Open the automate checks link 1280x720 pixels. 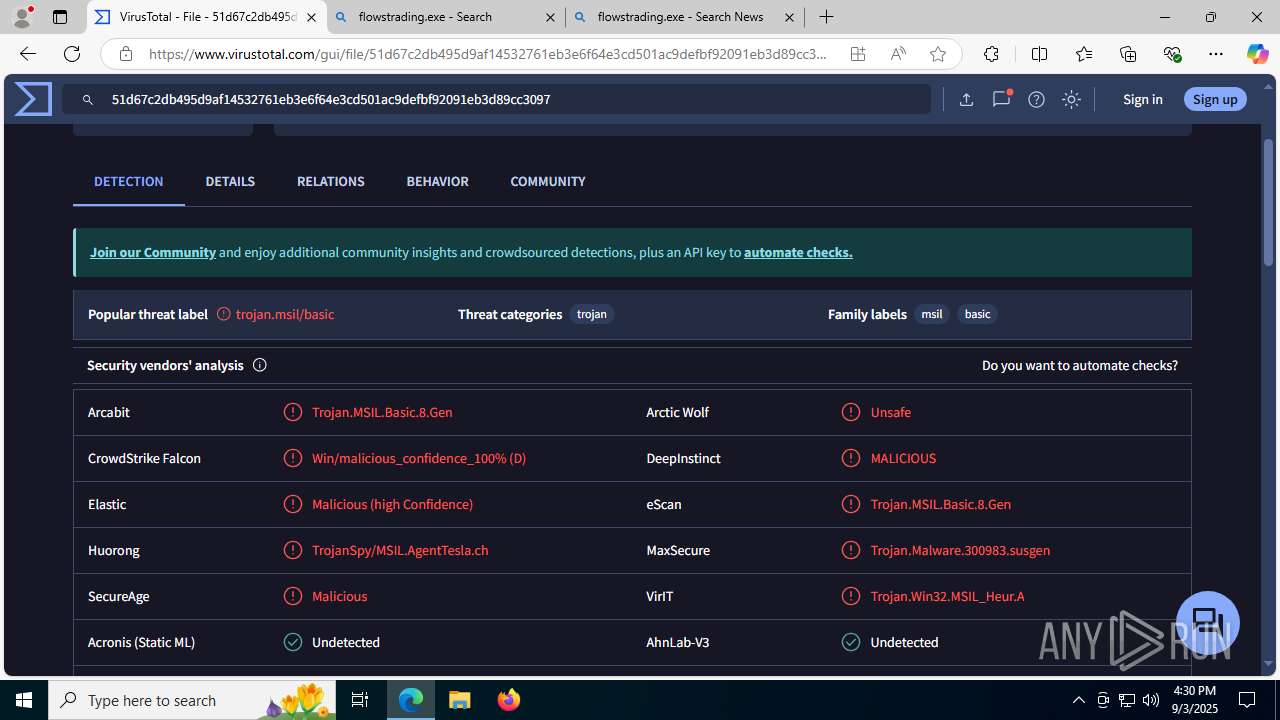pos(798,252)
